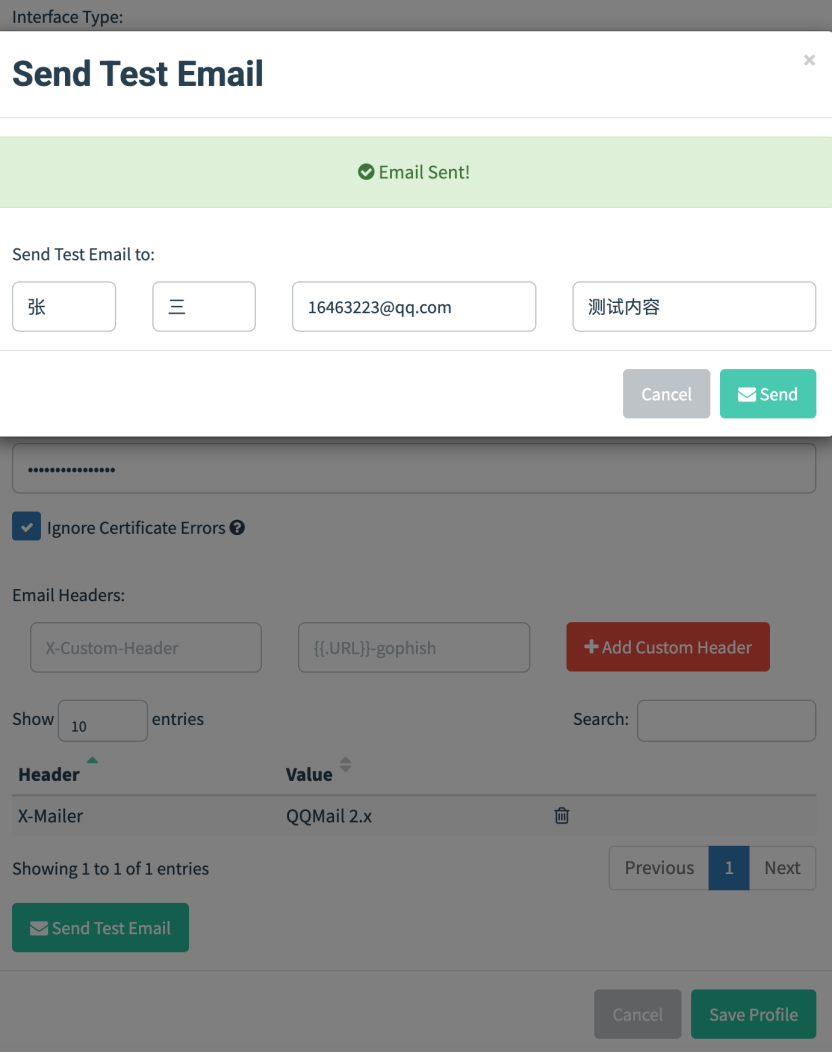Click the green Send Test Email button
832x1052 pixels.
point(101,928)
